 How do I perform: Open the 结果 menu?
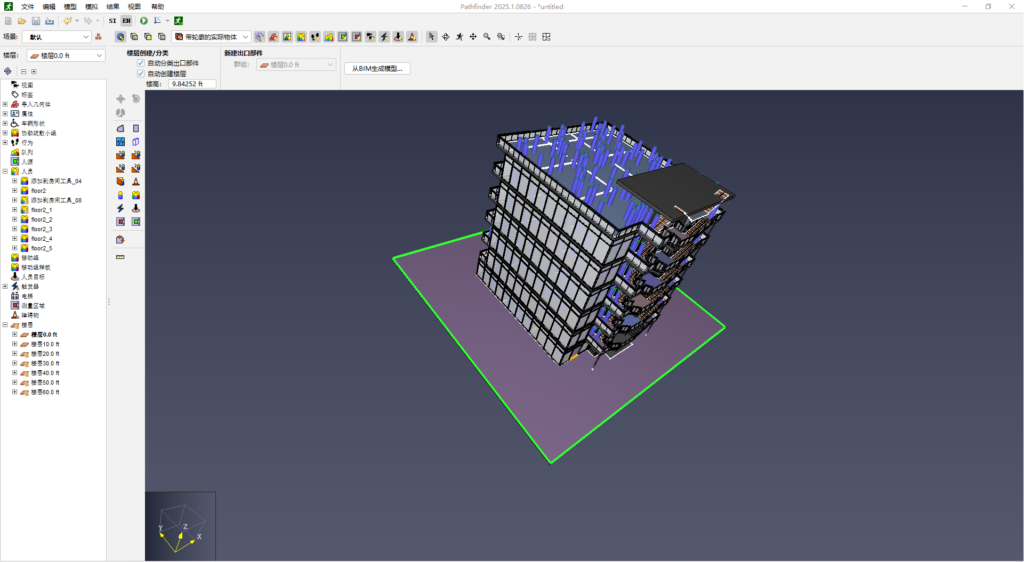pos(113,6)
